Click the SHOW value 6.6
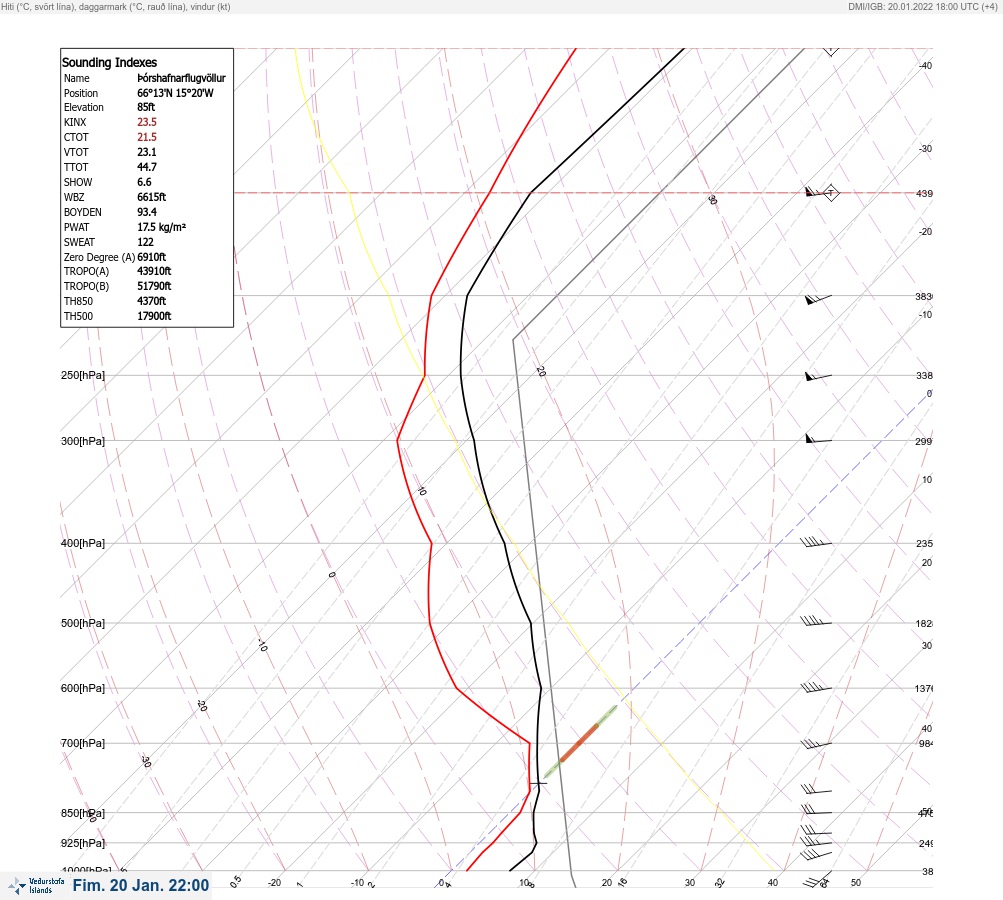 pyautogui.click(x=144, y=182)
